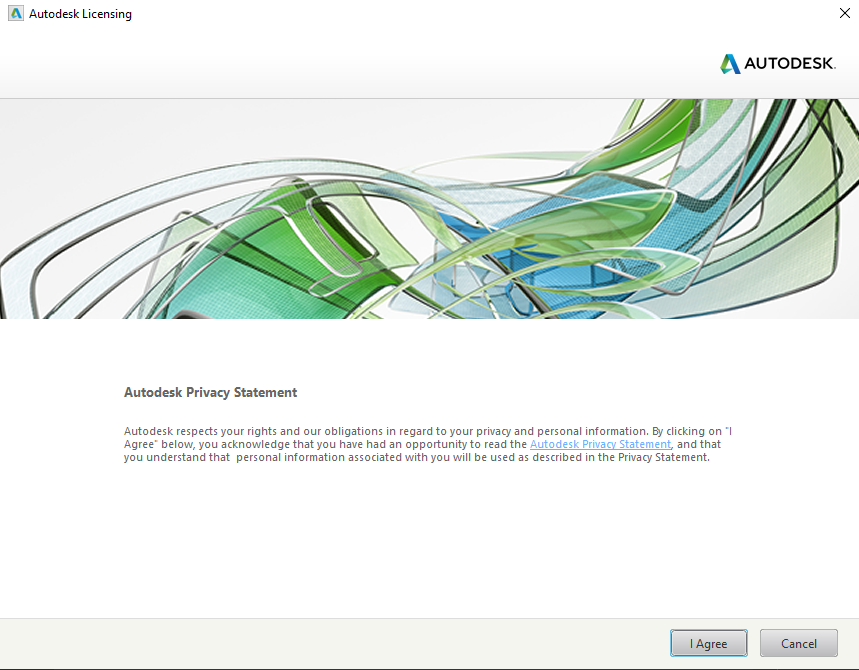Open the Autodesk Privacy Statement link

click(600, 444)
